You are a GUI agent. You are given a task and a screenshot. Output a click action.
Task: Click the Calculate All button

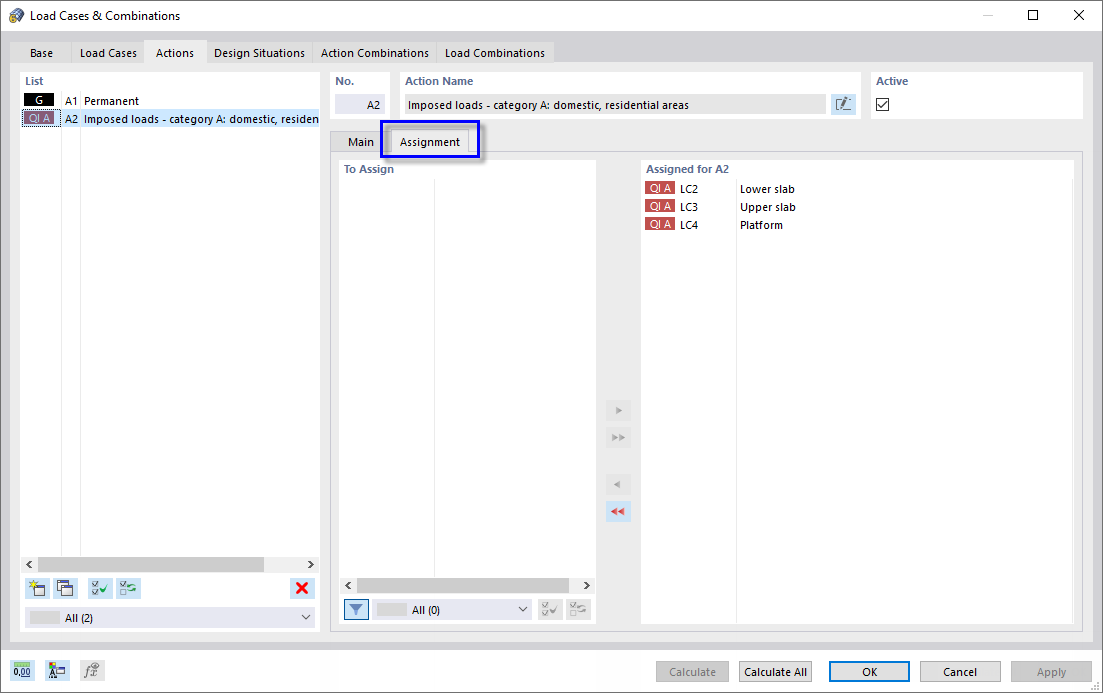pyautogui.click(x=775, y=672)
